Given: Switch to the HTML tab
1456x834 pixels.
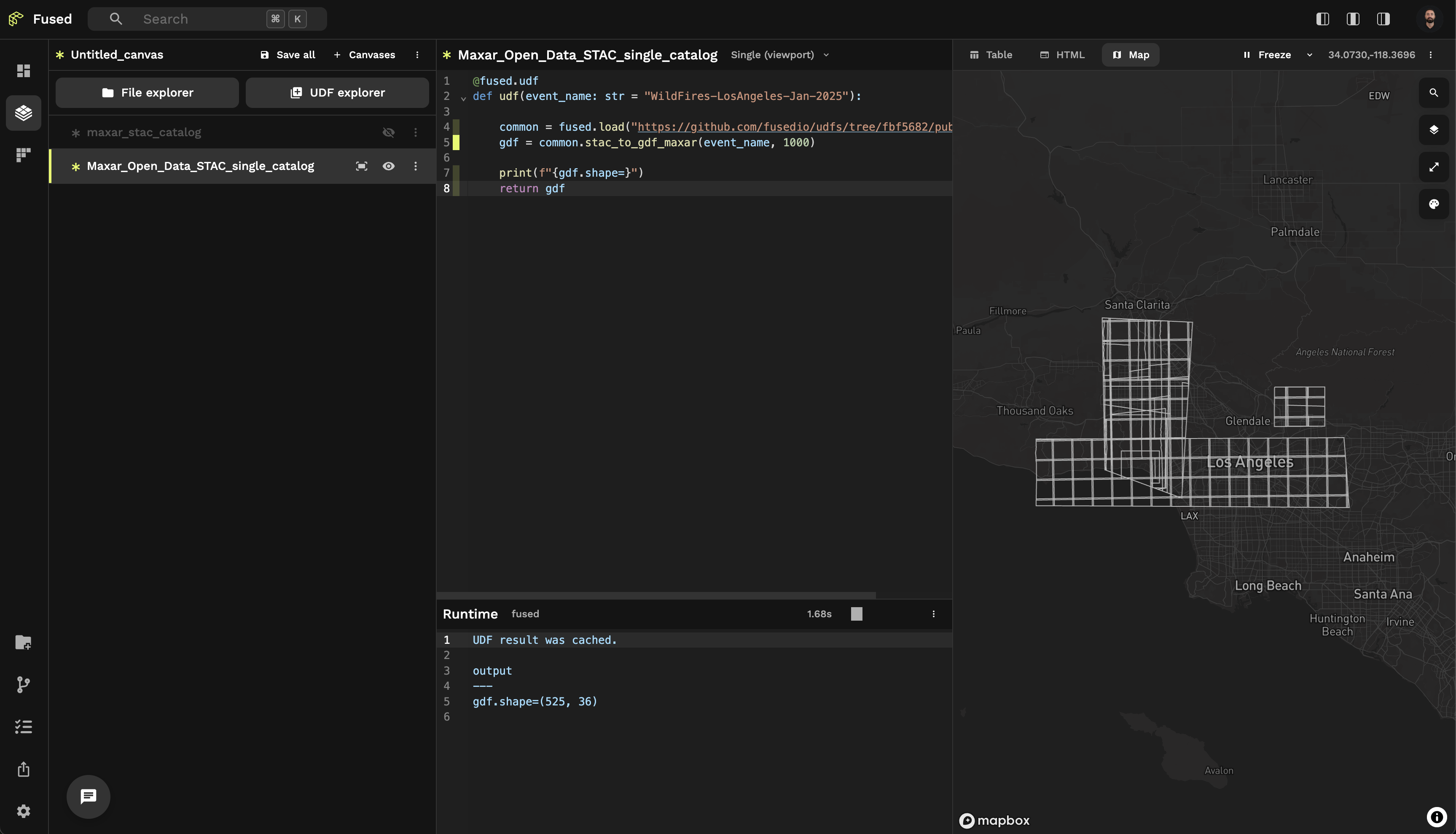Looking at the screenshot, I should pyautogui.click(x=1062, y=55).
